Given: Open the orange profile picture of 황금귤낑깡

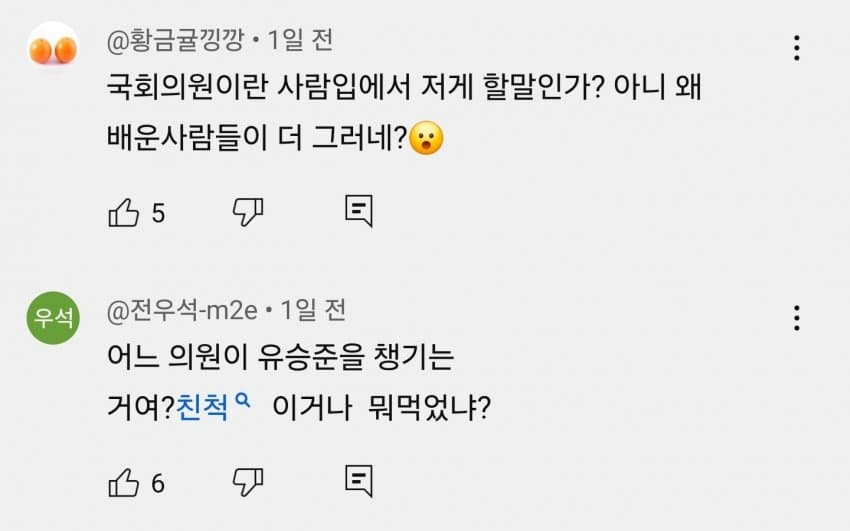Looking at the screenshot, I should (x=53, y=48).
